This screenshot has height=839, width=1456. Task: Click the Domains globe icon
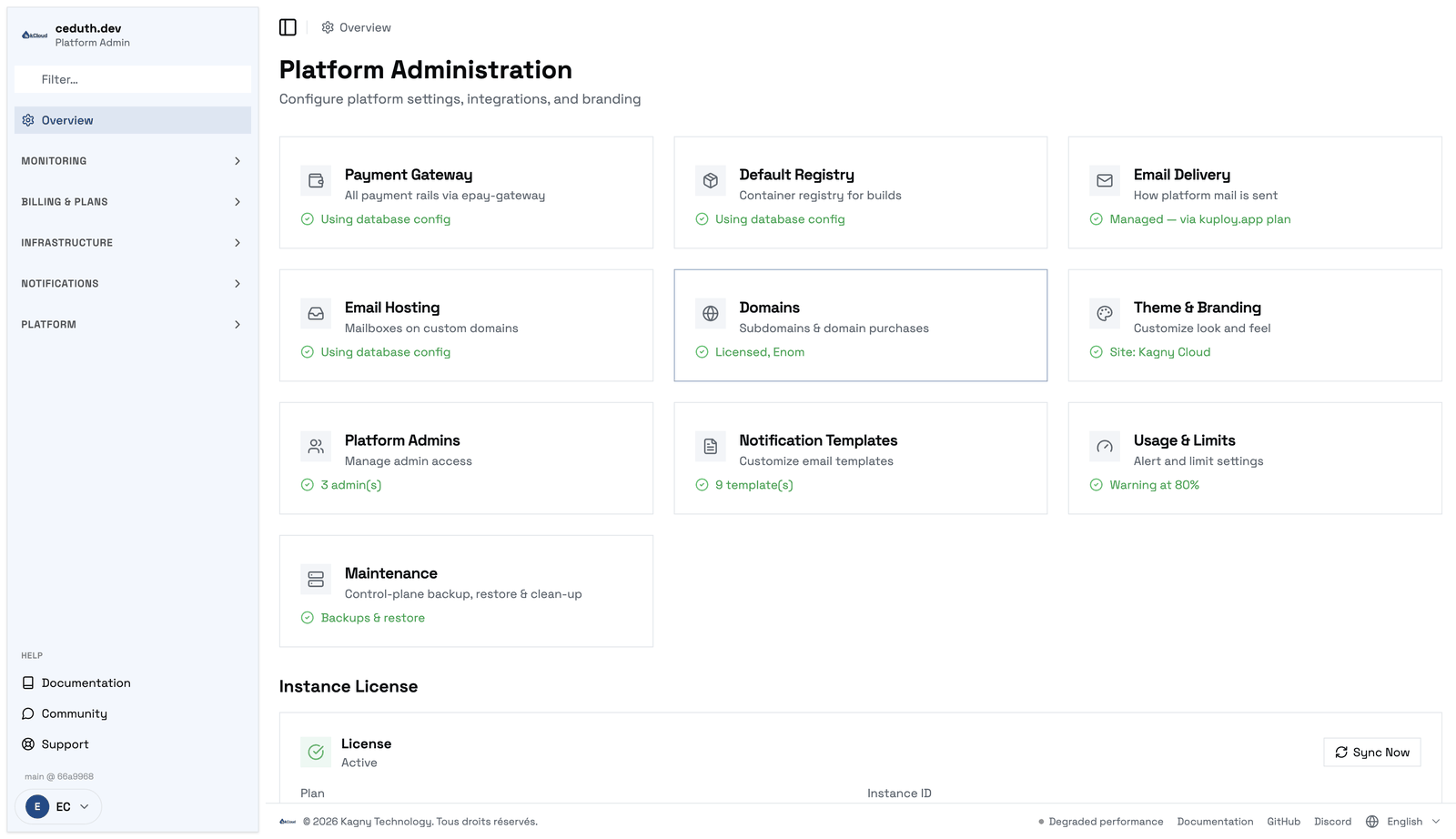pos(711,313)
